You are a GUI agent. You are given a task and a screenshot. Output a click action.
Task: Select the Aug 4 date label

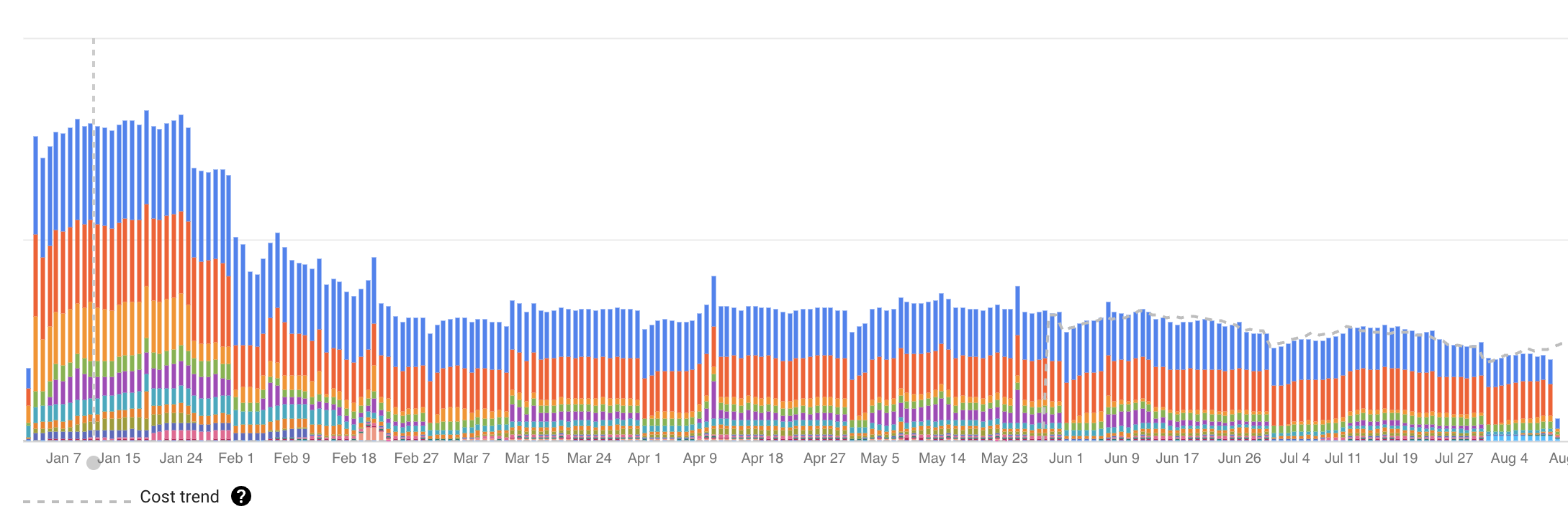[x=1509, y=458]
